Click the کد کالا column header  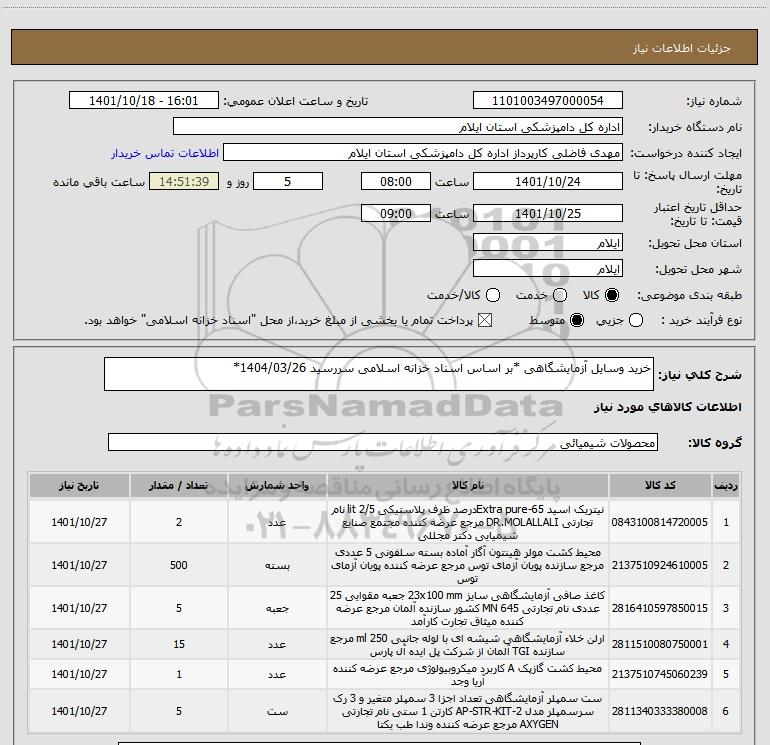pos(660,485)
